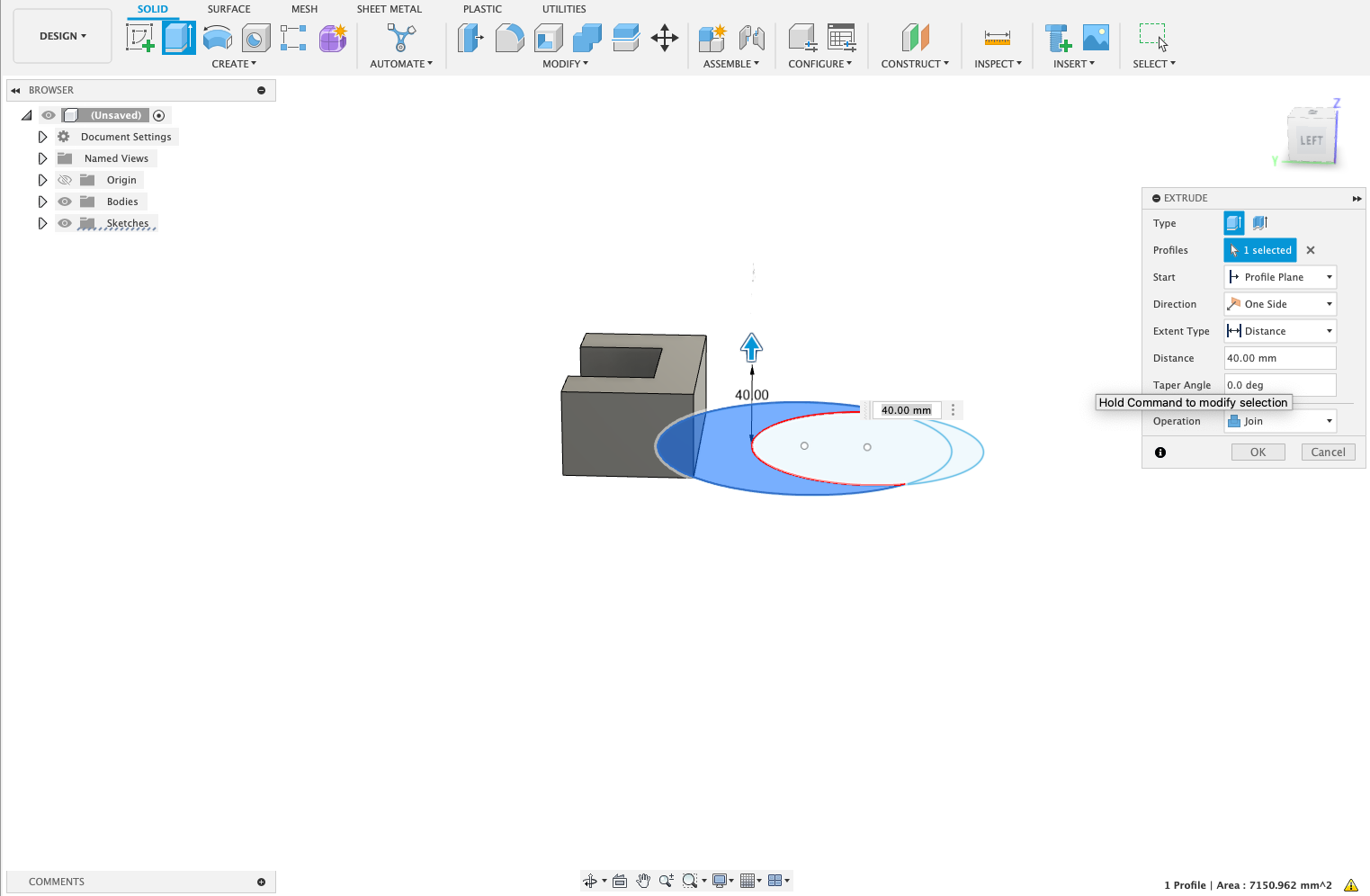Open the MODIFY menu

point(565,64)
